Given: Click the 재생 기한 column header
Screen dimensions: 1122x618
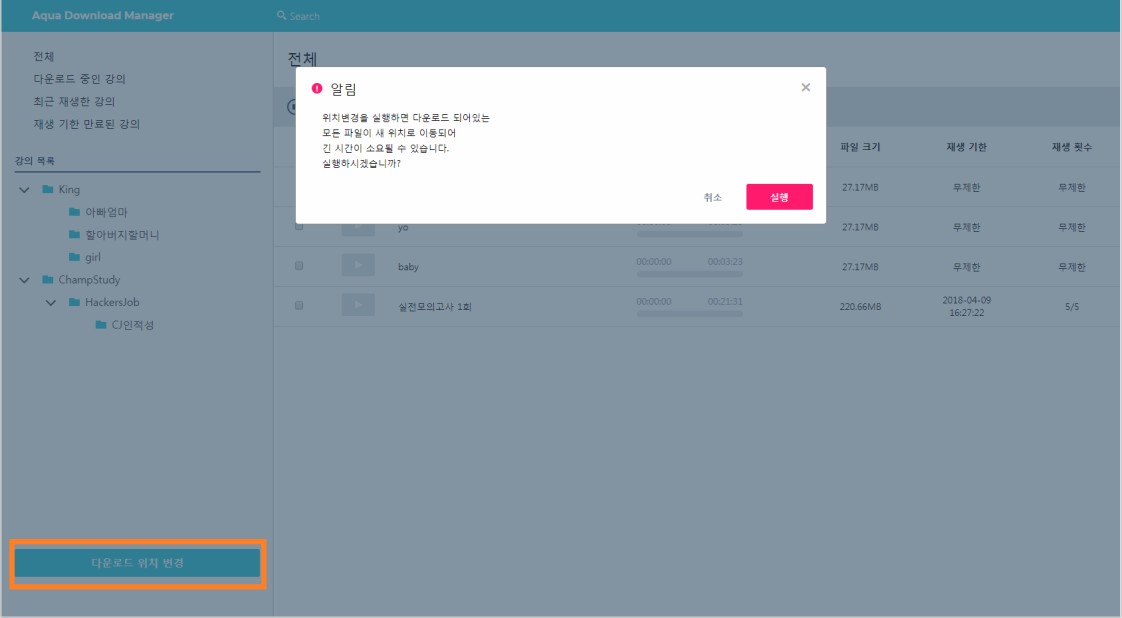Looking at the screenshot, I should click(967, 147).
